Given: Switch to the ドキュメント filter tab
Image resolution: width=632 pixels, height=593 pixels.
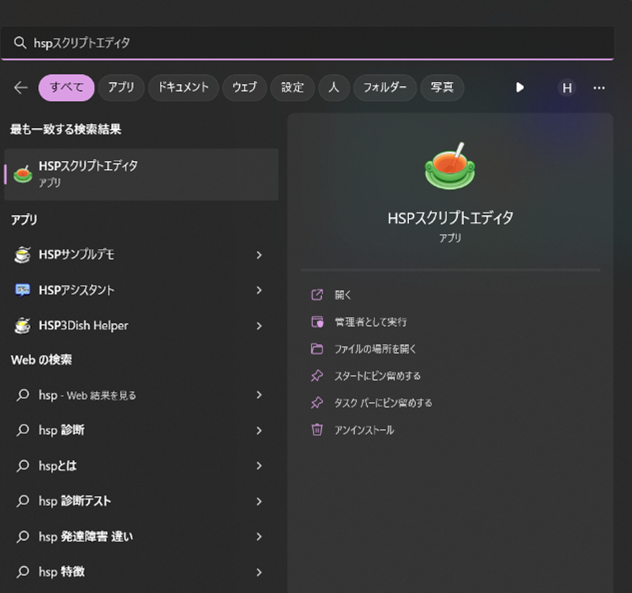Looking at the screenshot, I should coord(184,88).
